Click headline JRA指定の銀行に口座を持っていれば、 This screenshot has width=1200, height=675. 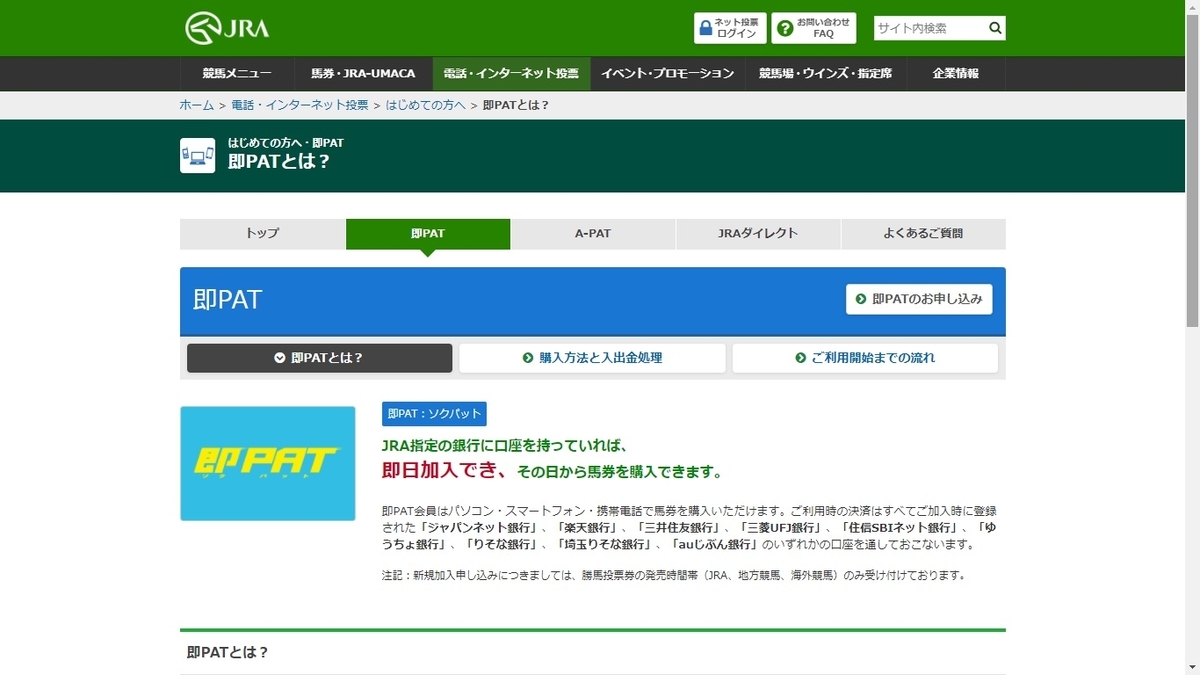point(504,446)
